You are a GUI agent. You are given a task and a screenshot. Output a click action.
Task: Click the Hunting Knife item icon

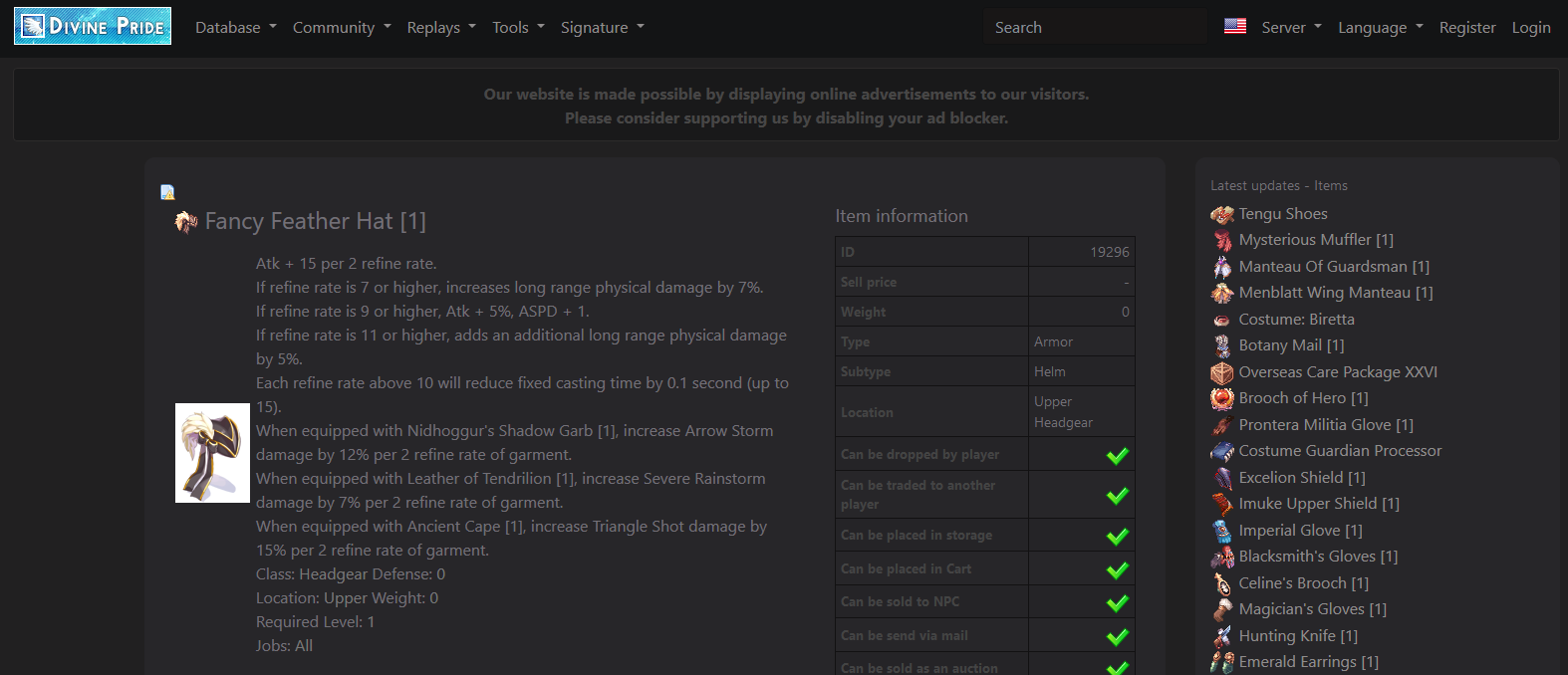(x=1222, y=636)
